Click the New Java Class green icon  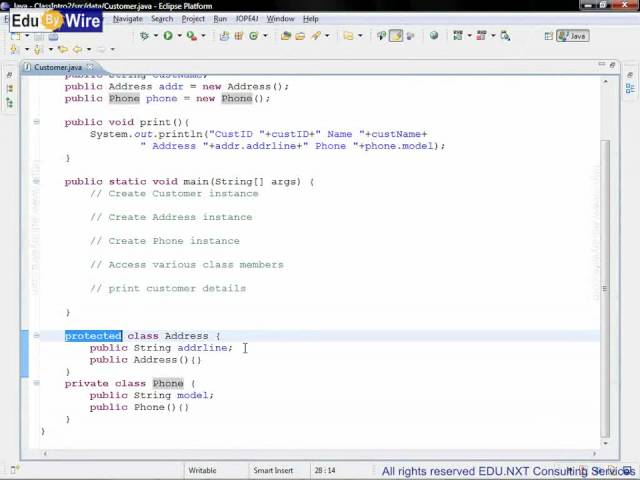tap(253, 36)
